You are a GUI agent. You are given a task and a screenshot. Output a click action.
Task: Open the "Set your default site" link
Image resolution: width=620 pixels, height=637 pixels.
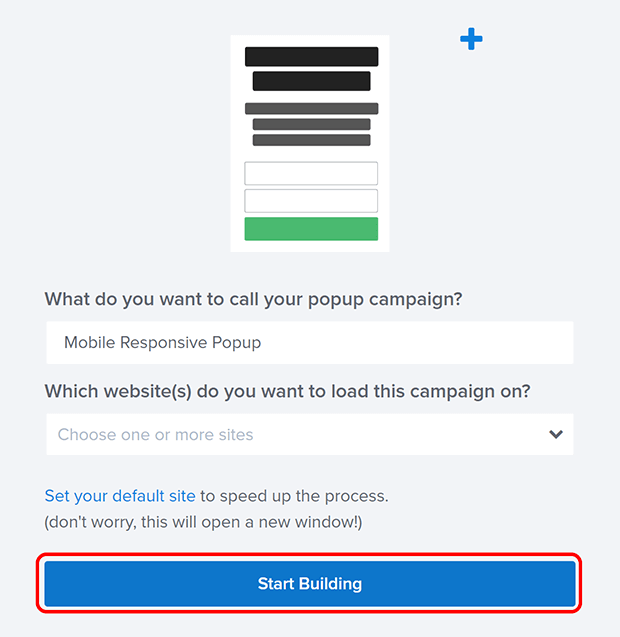point(120,496)
